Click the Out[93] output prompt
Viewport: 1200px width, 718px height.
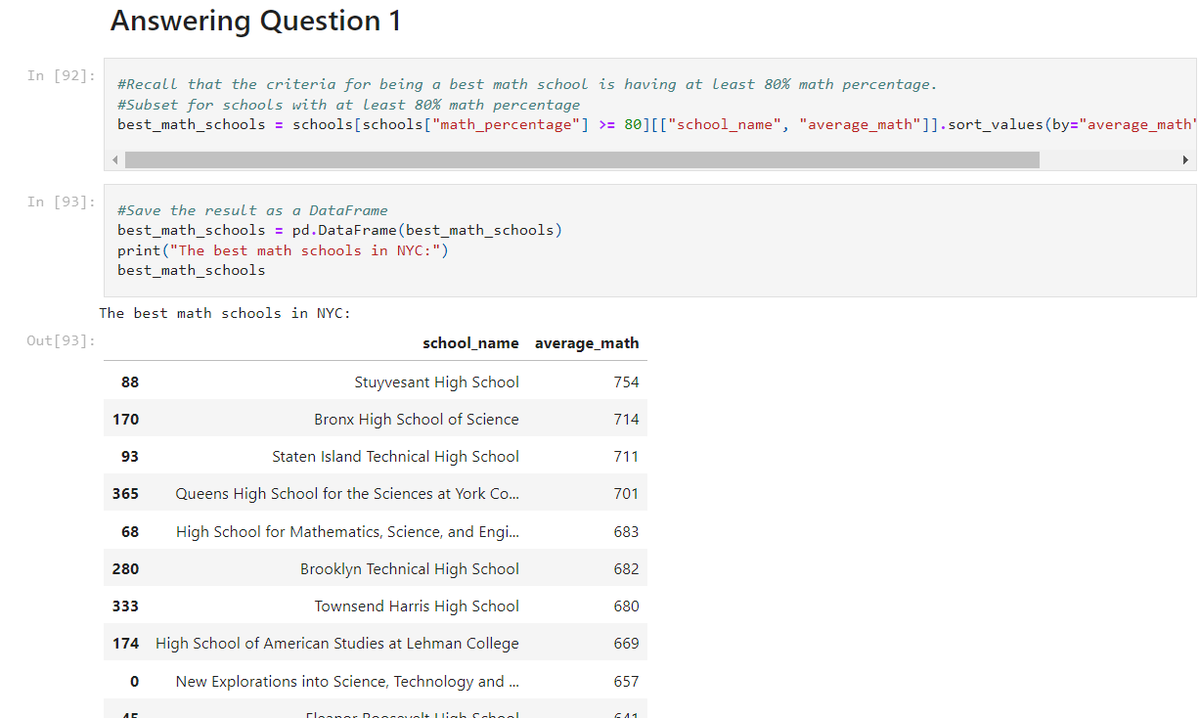[x=62, y=341]
